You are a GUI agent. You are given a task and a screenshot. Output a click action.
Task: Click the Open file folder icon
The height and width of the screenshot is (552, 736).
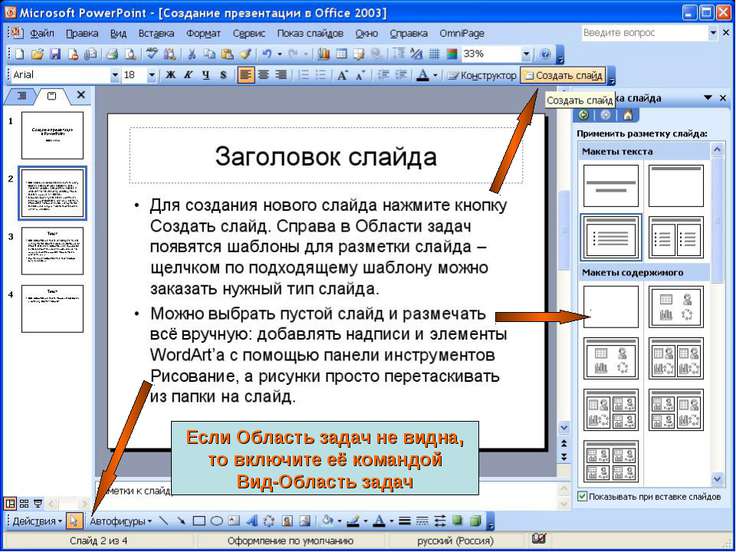coord(37,54)
